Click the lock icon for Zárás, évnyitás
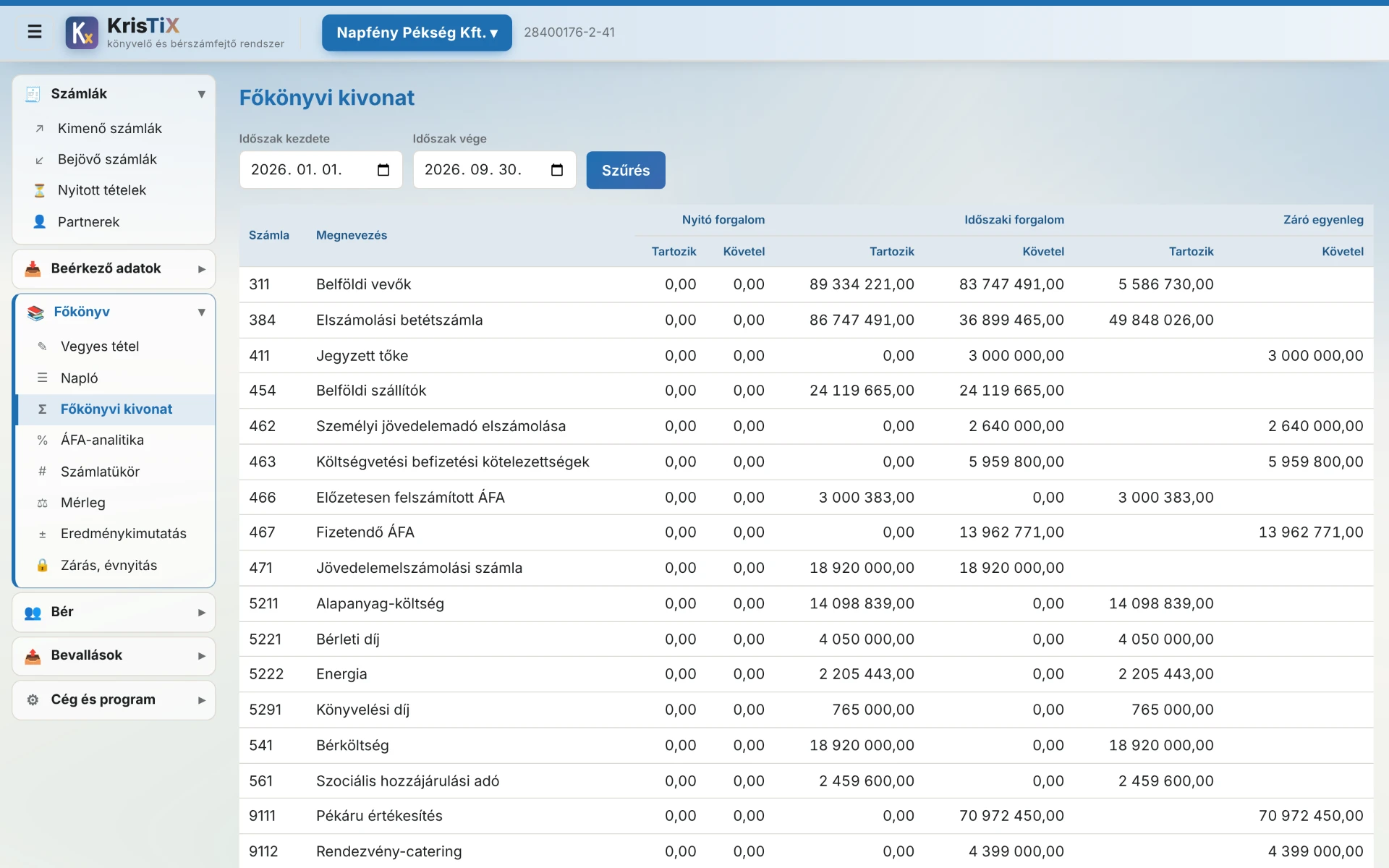Image resolution: width=1389 pixels, height=868 pixels. click(43, 566)
